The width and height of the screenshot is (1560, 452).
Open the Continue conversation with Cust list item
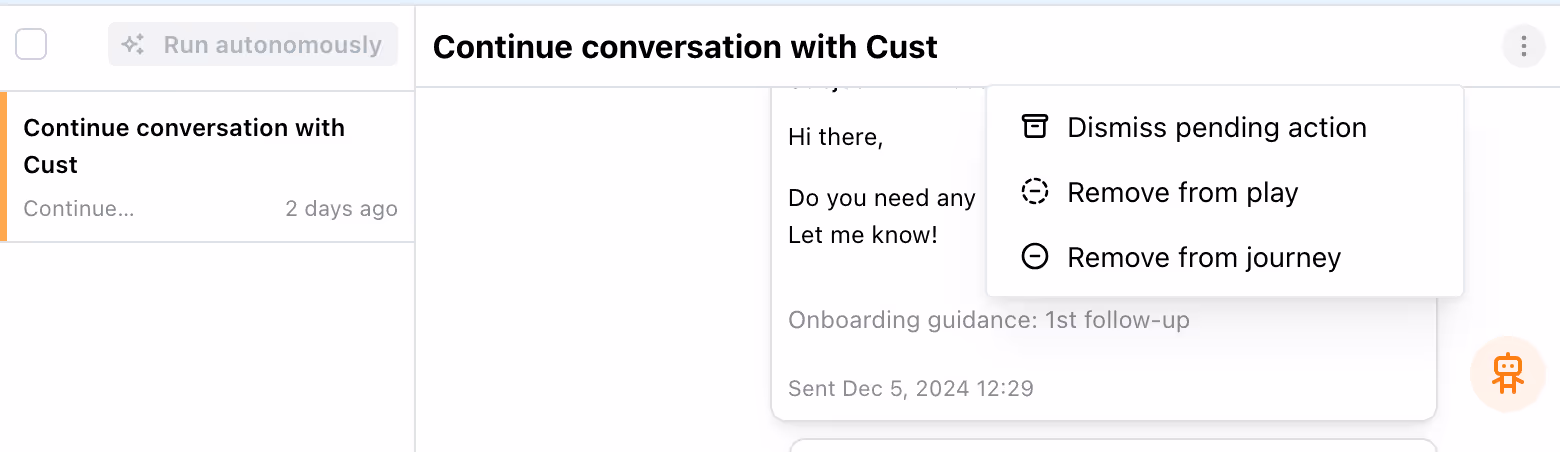[184, 146]
